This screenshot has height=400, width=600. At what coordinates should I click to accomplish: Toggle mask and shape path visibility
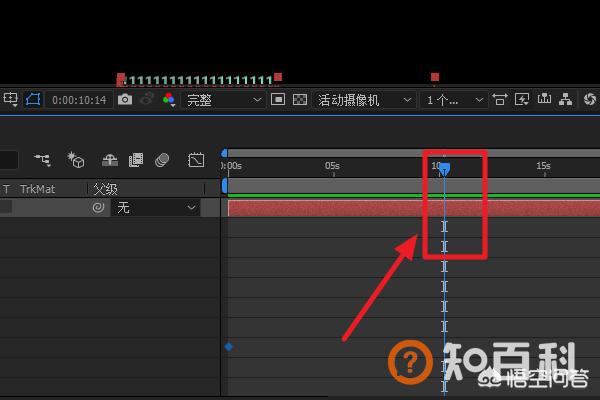pyautogui.click(x=33, y=100)
